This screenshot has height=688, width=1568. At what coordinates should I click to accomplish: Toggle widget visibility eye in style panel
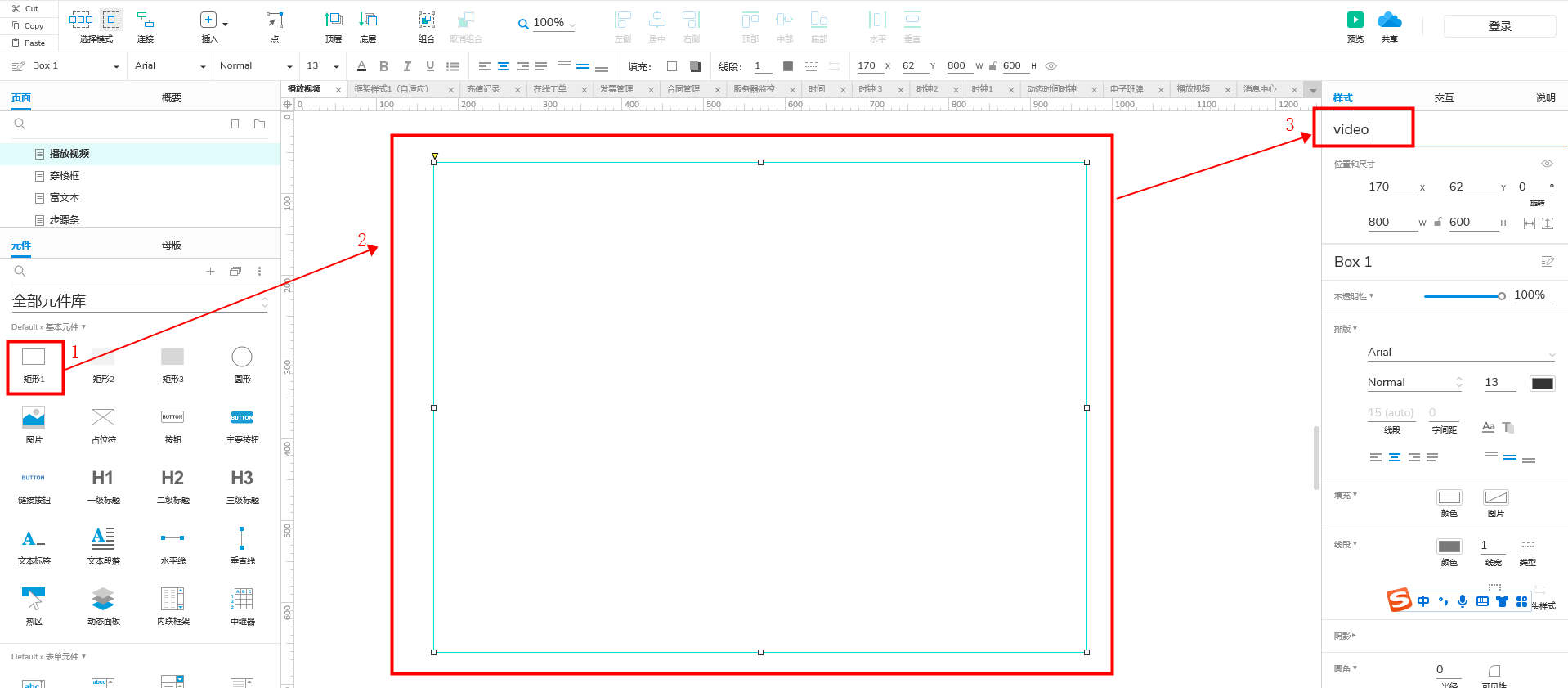[x=1547, y=164]
